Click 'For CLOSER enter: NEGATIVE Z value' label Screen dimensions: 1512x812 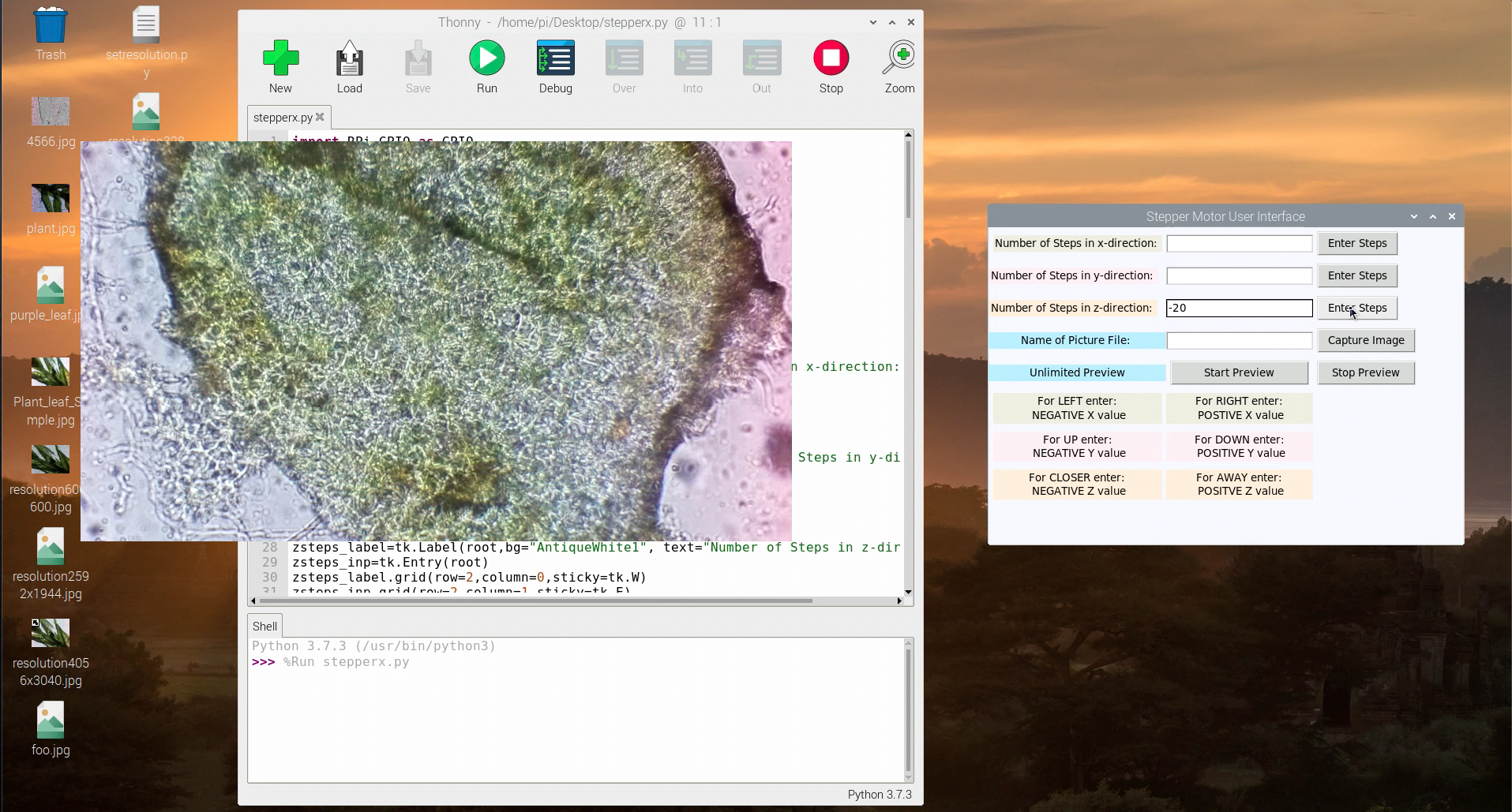click(x=1077, y=484)
